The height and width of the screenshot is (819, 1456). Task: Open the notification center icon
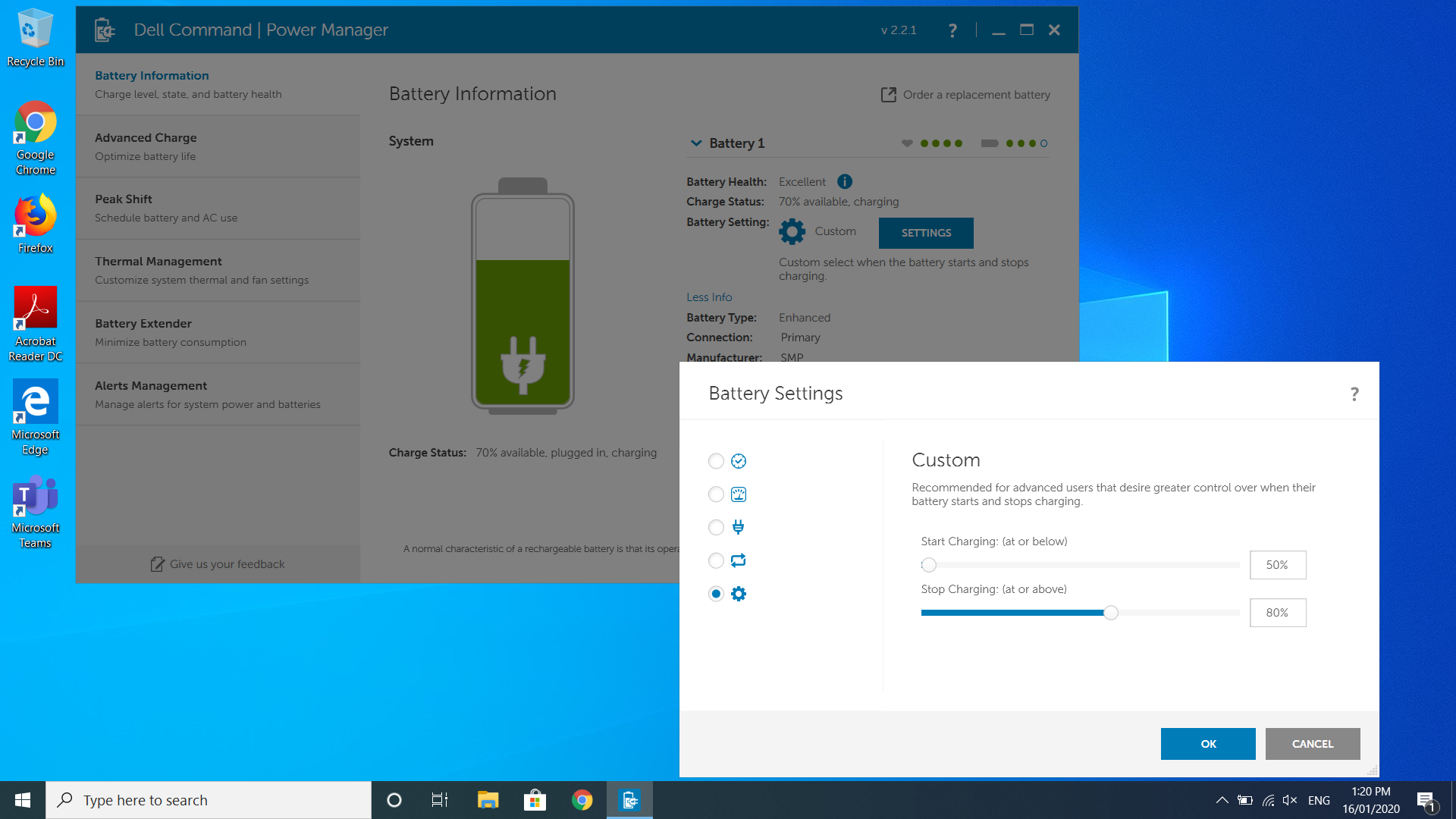1426,800
